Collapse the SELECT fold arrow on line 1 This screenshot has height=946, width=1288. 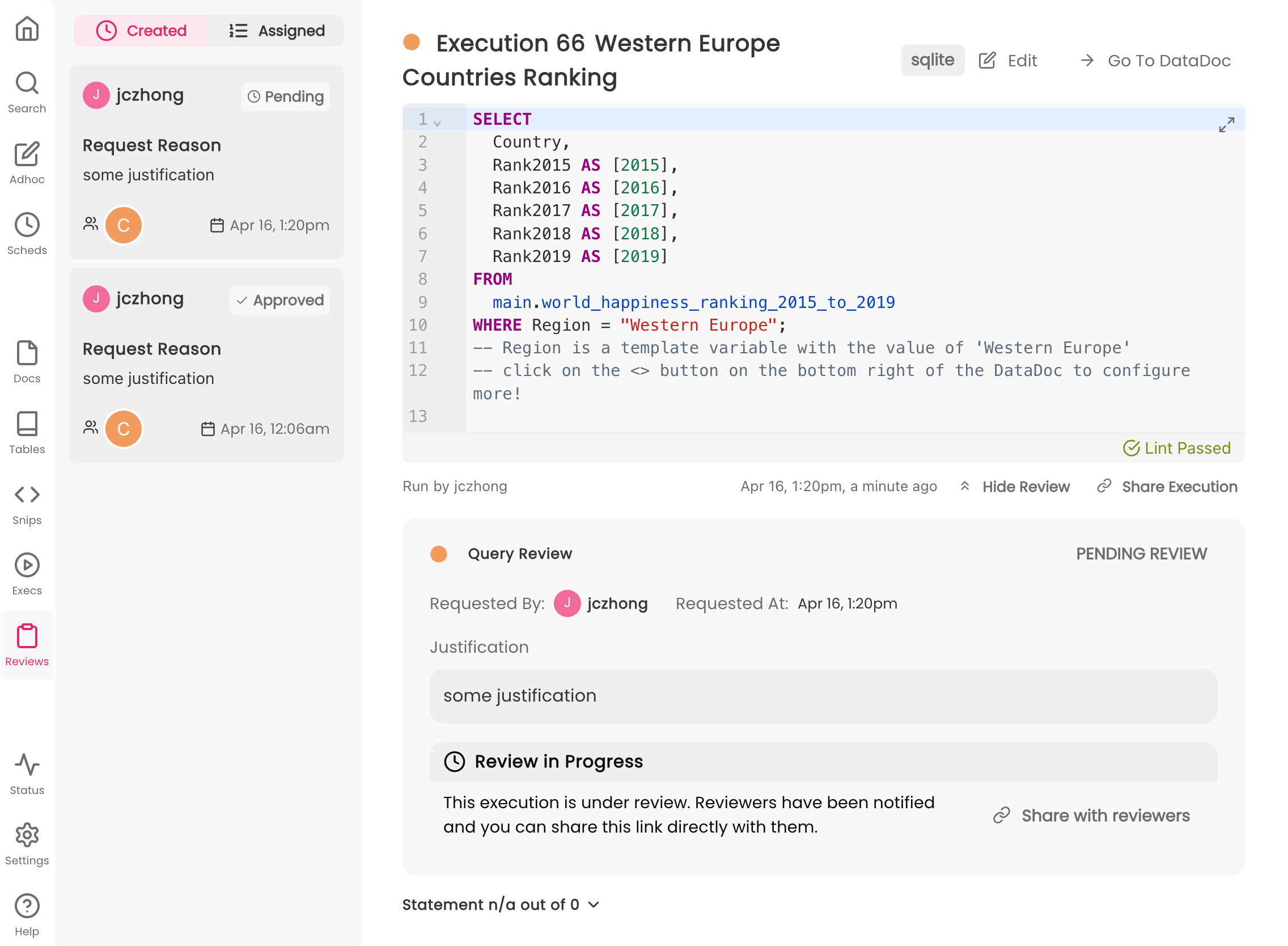(x=437, y=123)
